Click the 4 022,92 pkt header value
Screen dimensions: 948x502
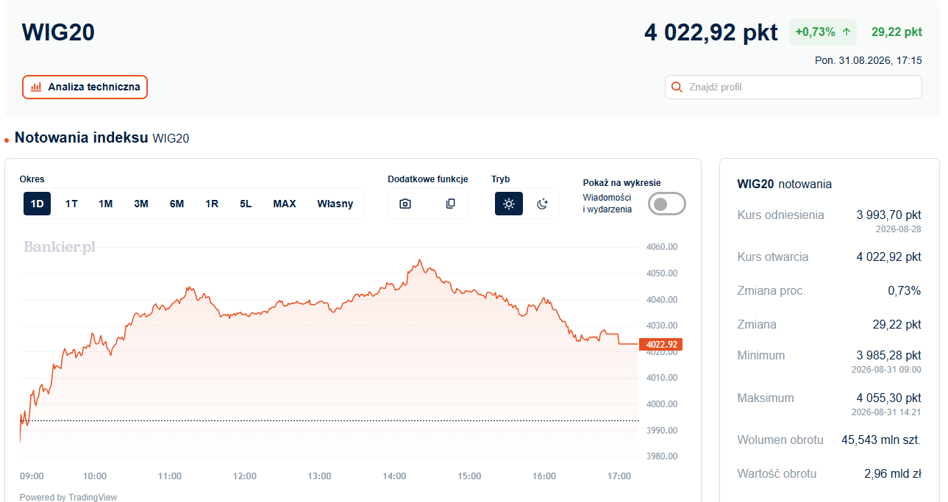pyautogui.click(x=711, y=33)
